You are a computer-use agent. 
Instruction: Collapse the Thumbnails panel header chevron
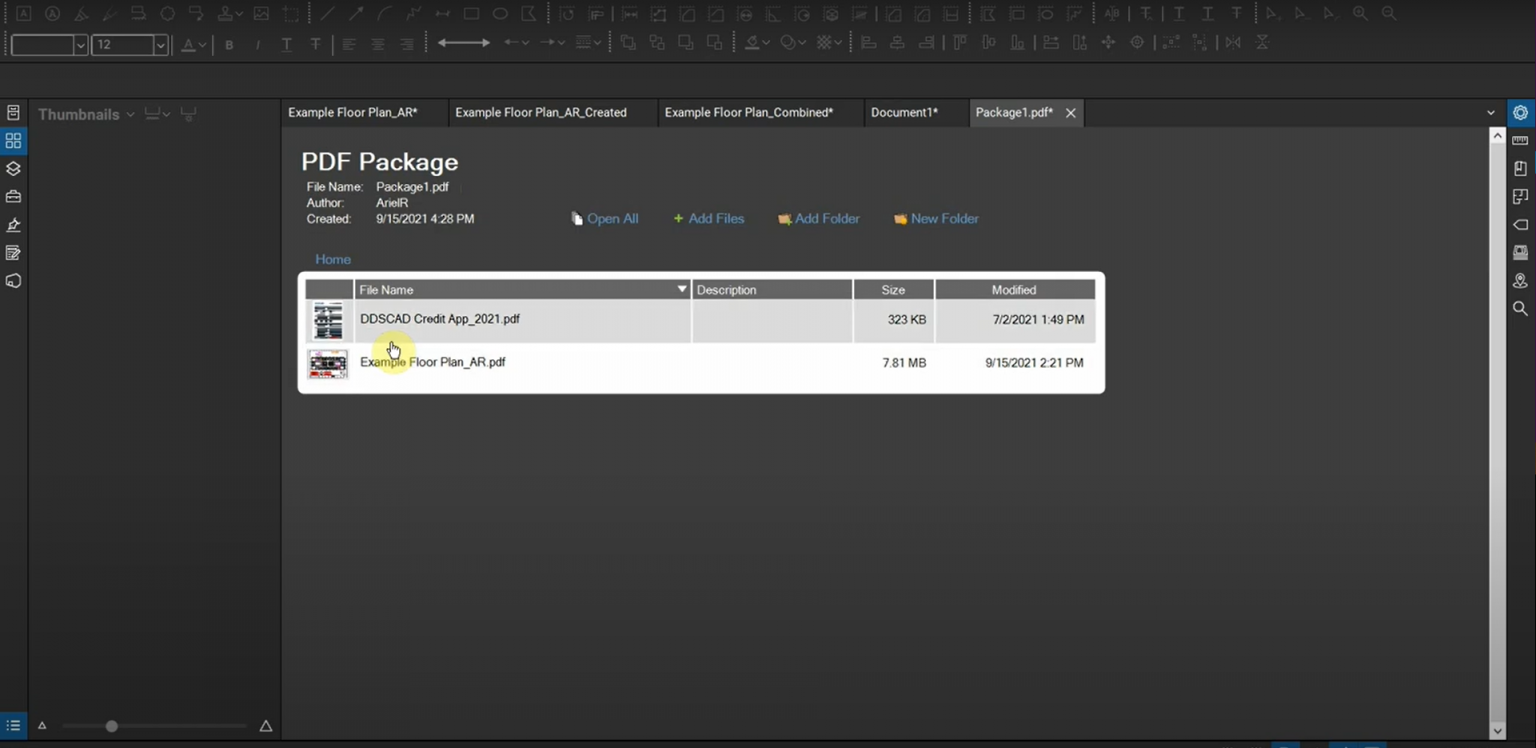(129, 114)
